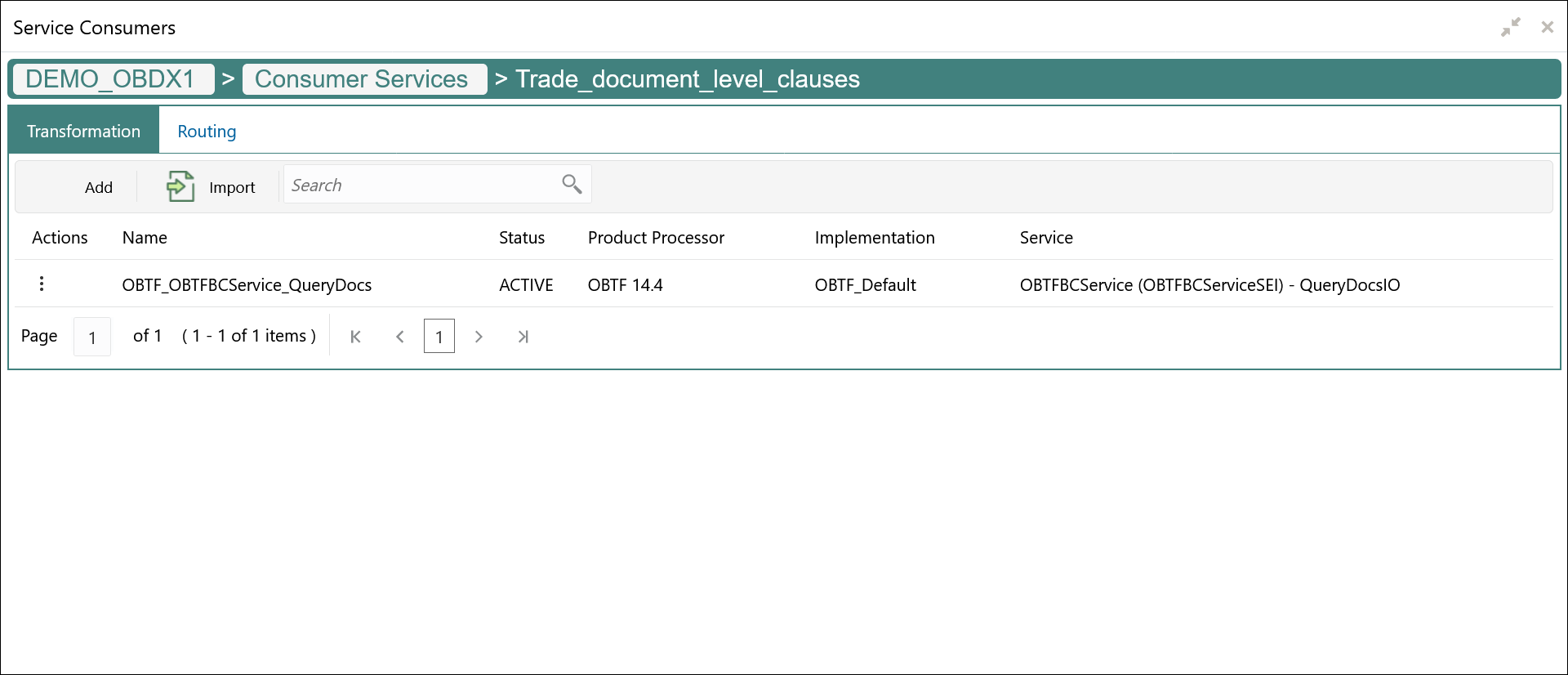Click the Service column header

[x=1046, y=238]
